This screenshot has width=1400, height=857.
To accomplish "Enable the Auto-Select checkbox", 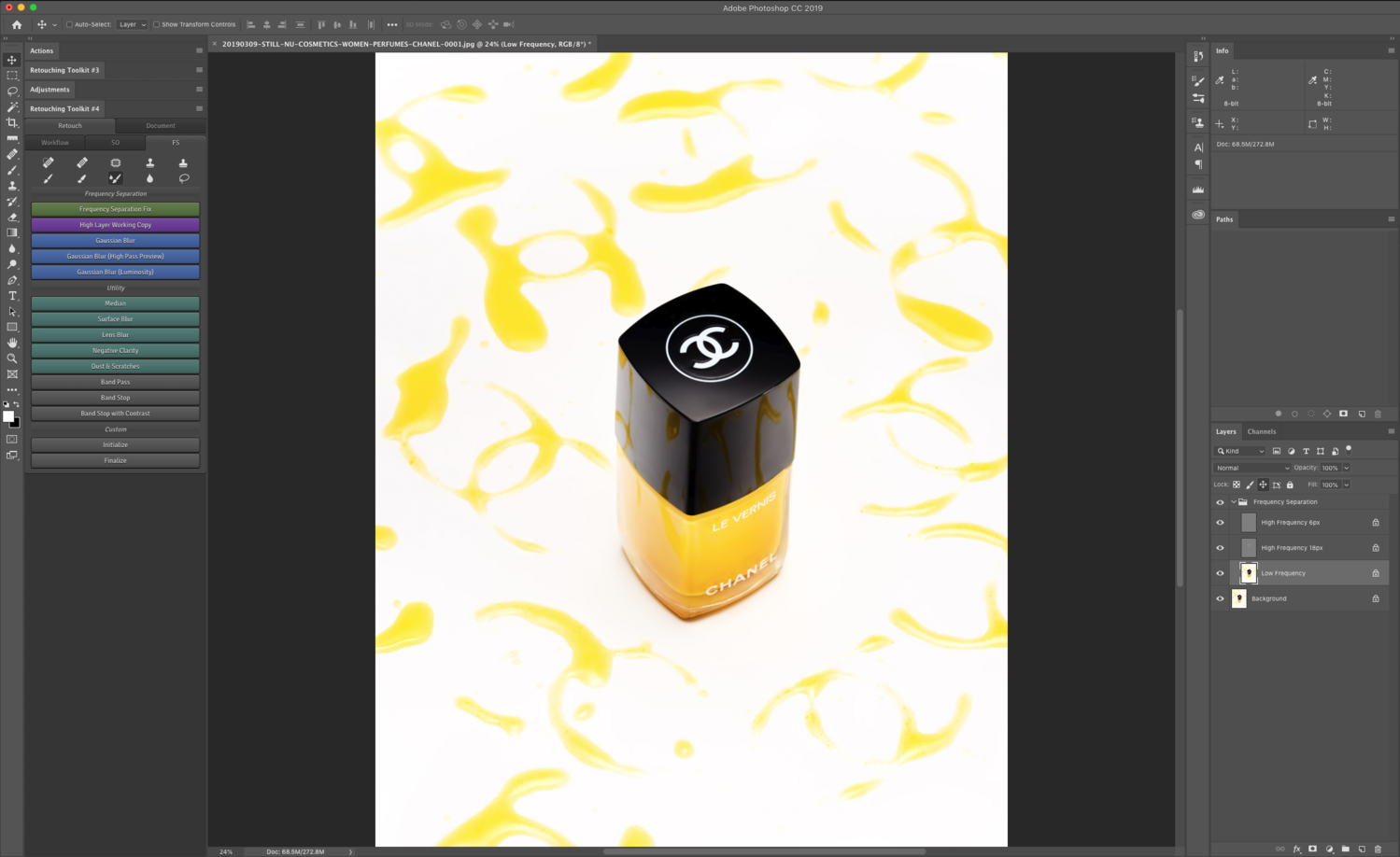I will click(x=68, y=24).
